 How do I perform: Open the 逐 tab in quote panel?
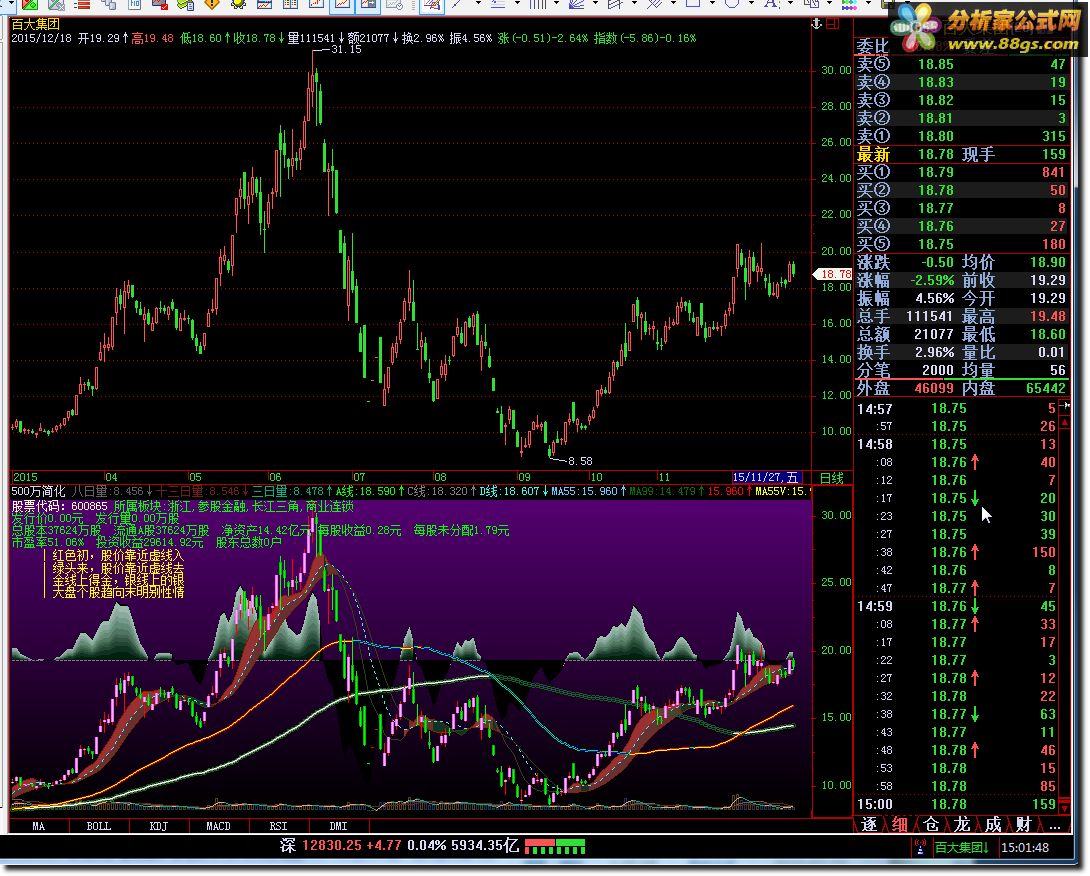click(869, 825)
